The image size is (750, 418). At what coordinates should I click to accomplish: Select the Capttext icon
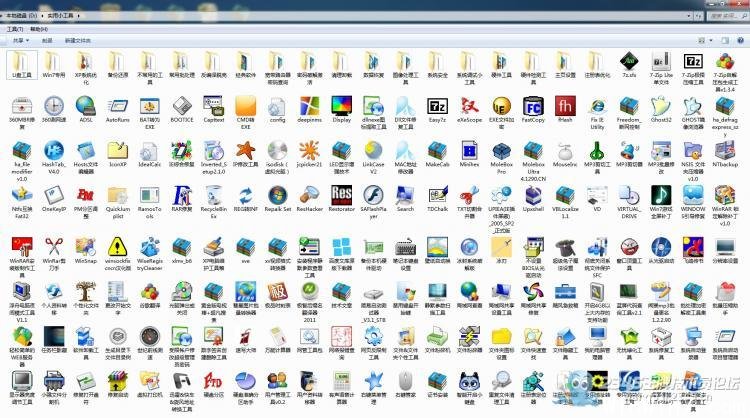coord(213,106)
